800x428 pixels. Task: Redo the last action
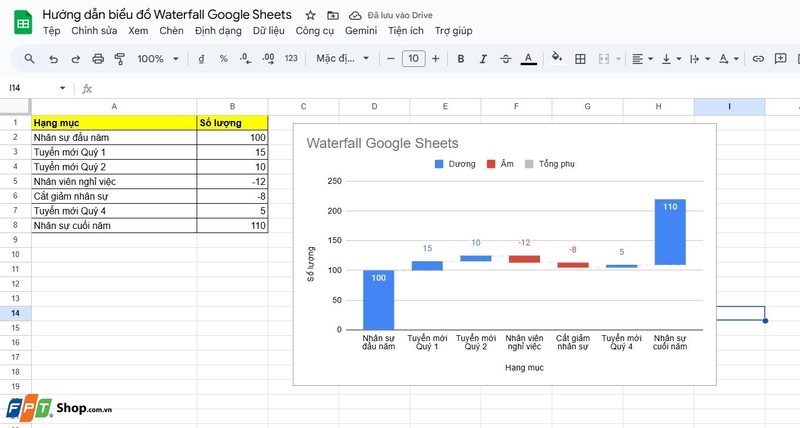[76, 59]
